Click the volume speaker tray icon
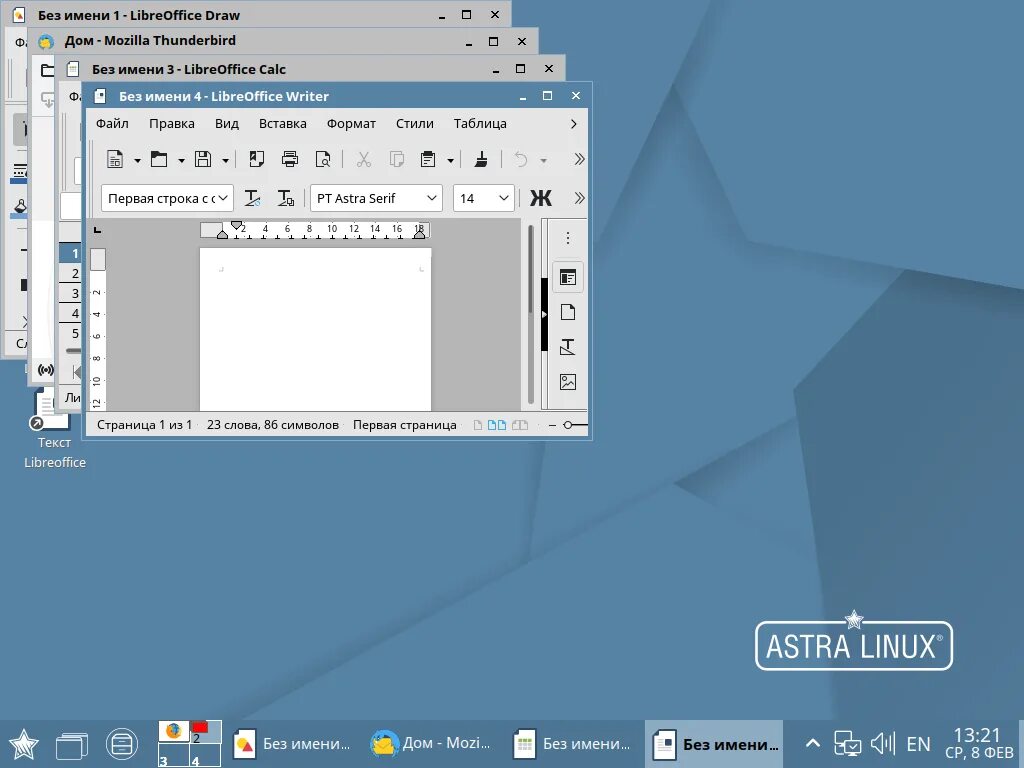This screenshot has width=1024, height=768. click(882, 744)
